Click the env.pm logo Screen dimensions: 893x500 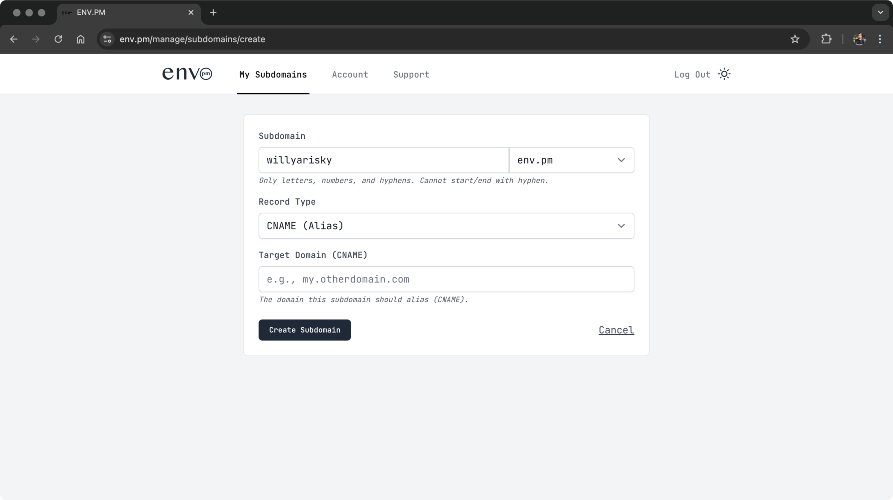(187, 73)
